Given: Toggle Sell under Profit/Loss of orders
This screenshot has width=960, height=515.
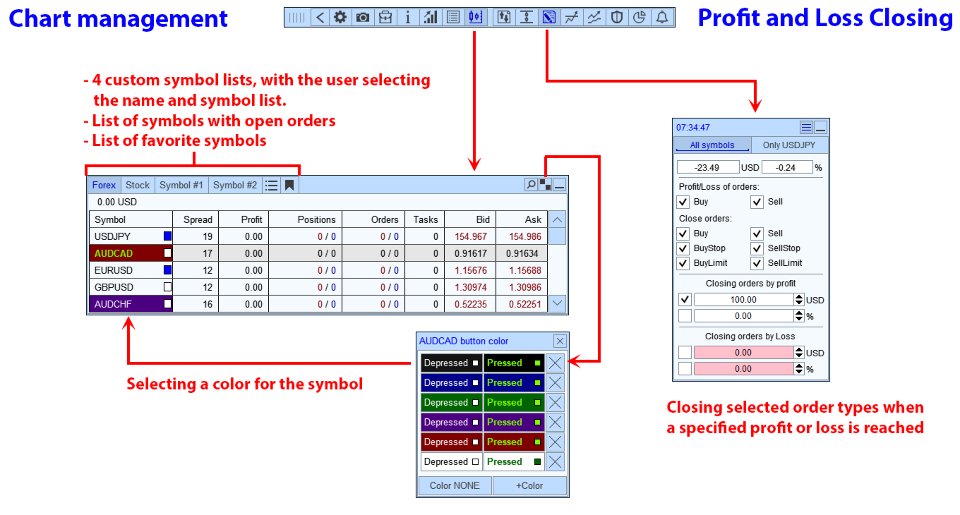Looking at the screenshot, I should (x=757, y=202).
